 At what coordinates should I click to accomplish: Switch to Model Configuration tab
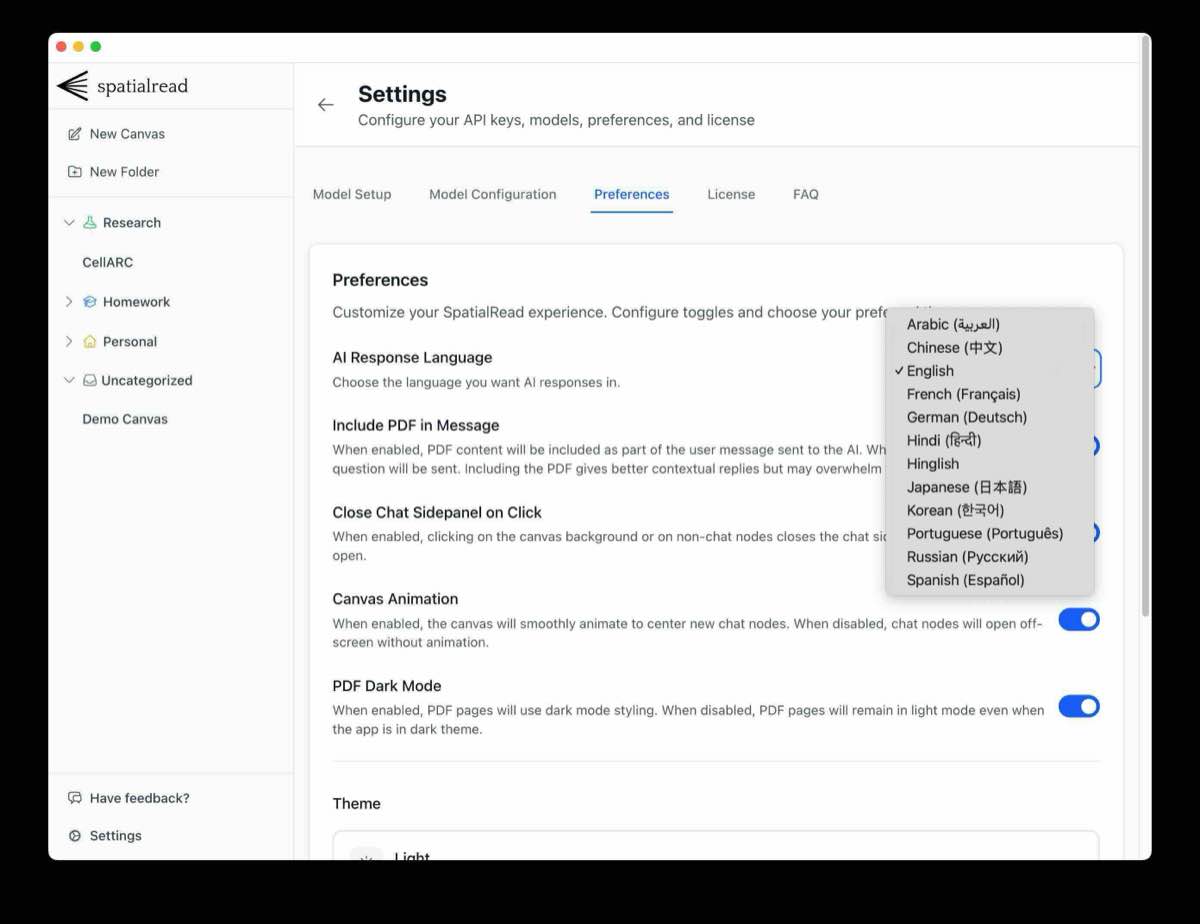493,195
